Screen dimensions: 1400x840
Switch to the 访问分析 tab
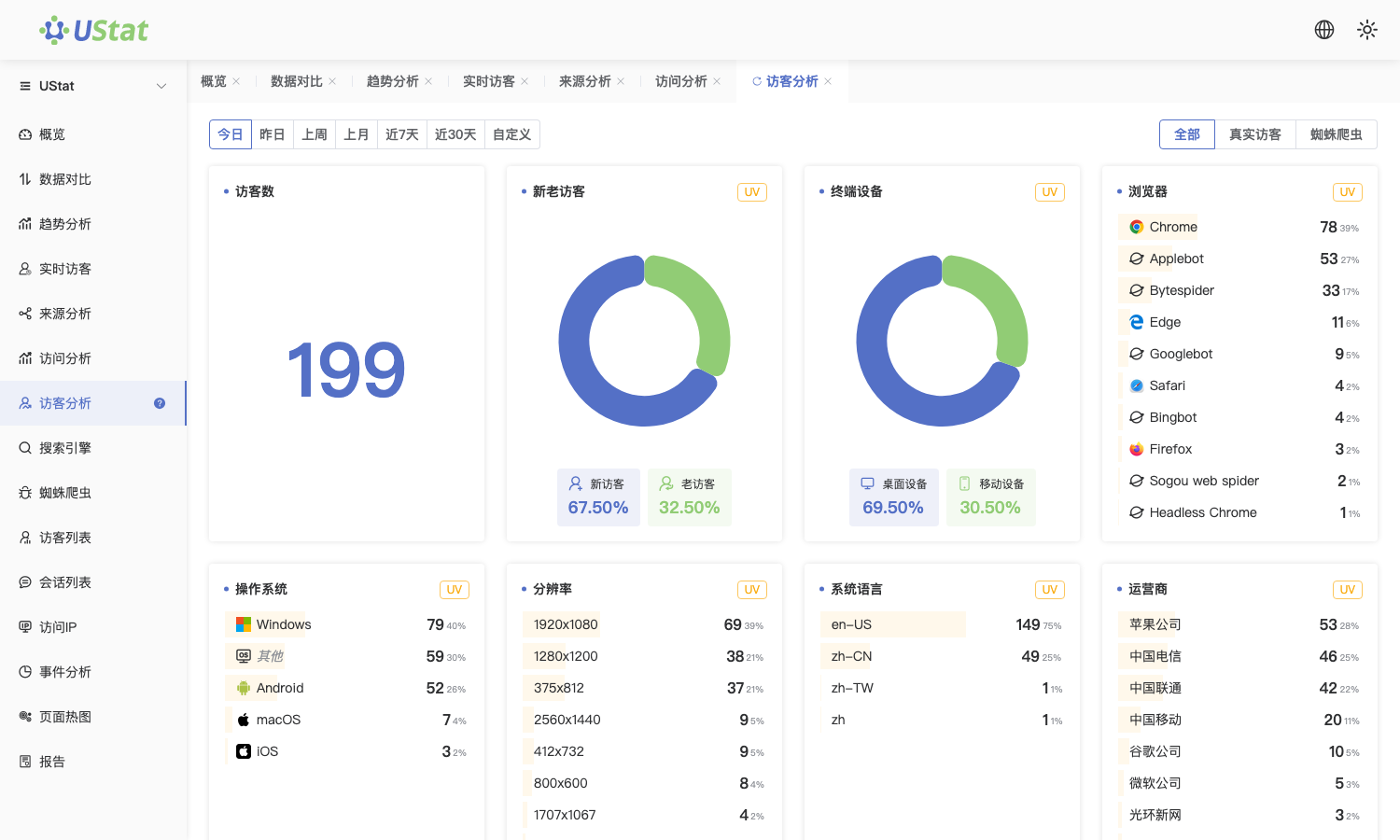(681, 81)
